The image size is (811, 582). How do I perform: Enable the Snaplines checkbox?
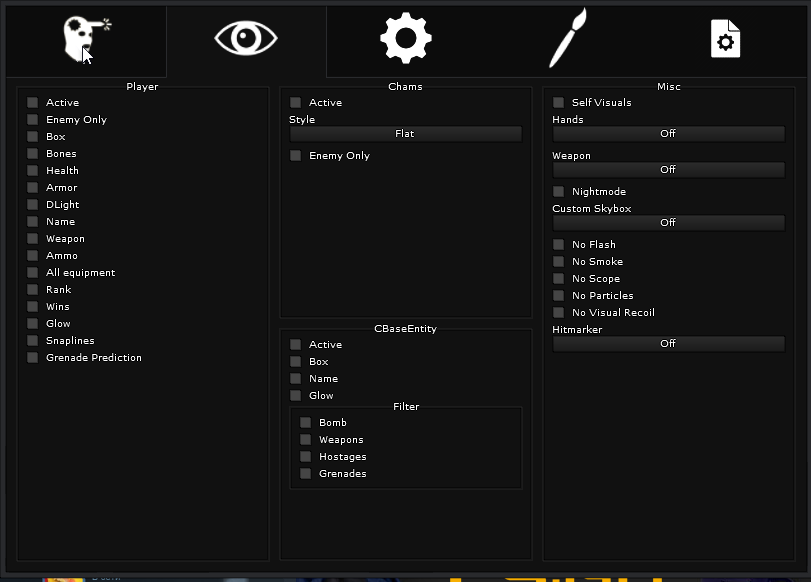(33, 340)
